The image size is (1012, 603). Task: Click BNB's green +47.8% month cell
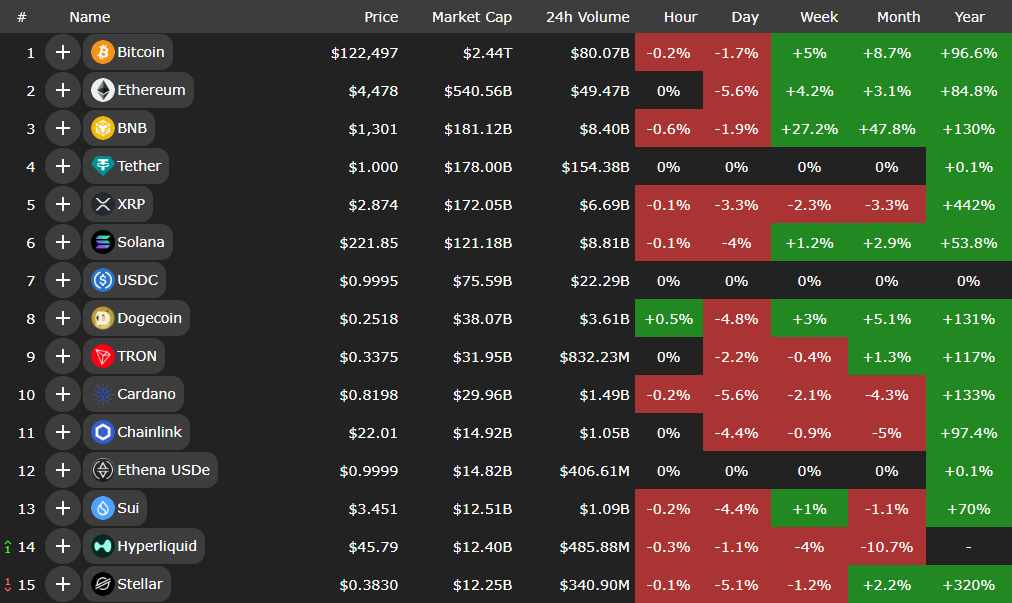point(887,129)
